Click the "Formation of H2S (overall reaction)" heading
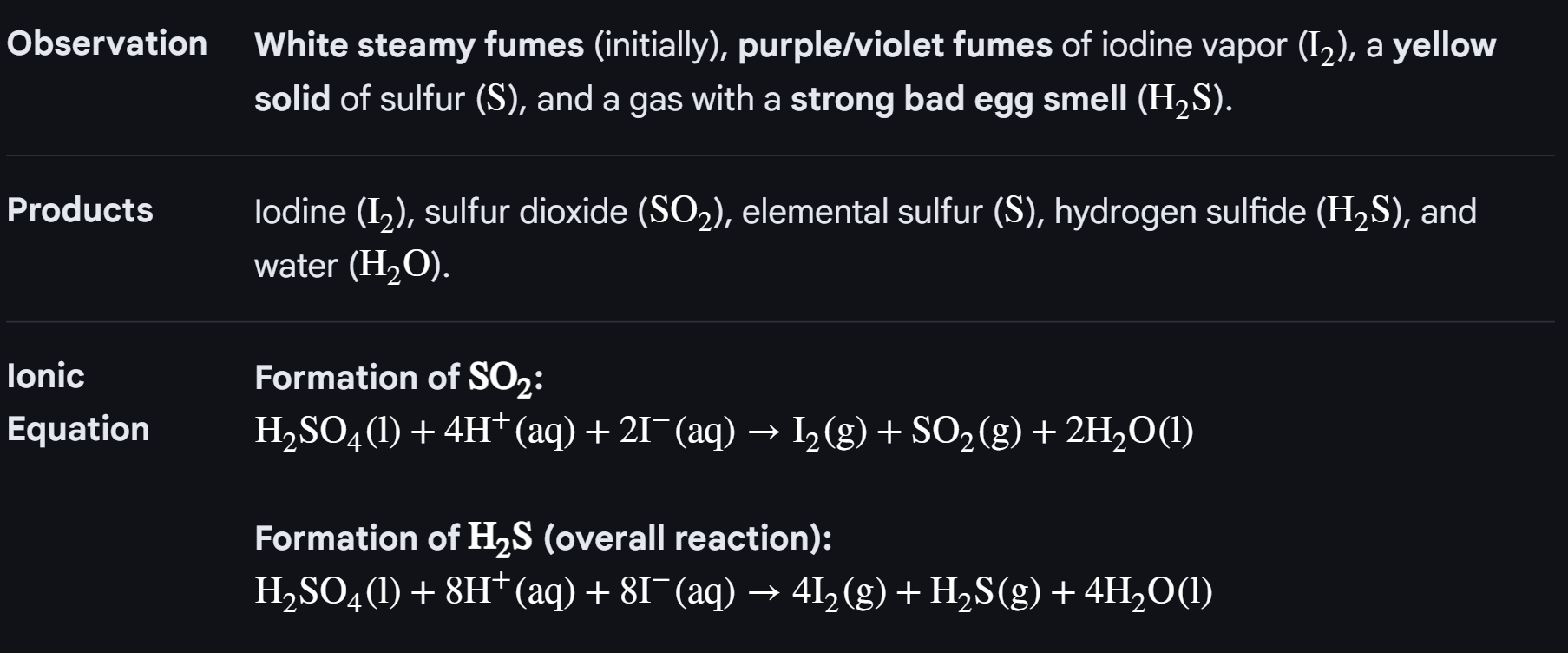The image size is (1568, 653). (x=542, y=538)
